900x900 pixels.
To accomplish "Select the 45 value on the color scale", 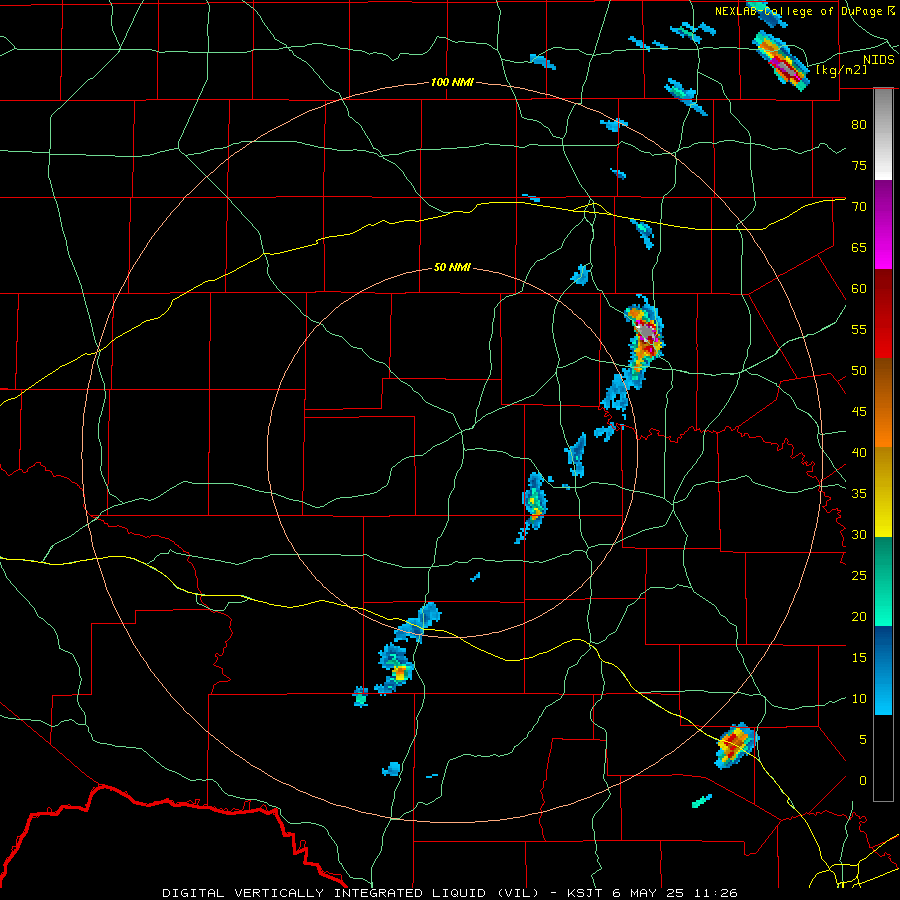I will point(859,412).
